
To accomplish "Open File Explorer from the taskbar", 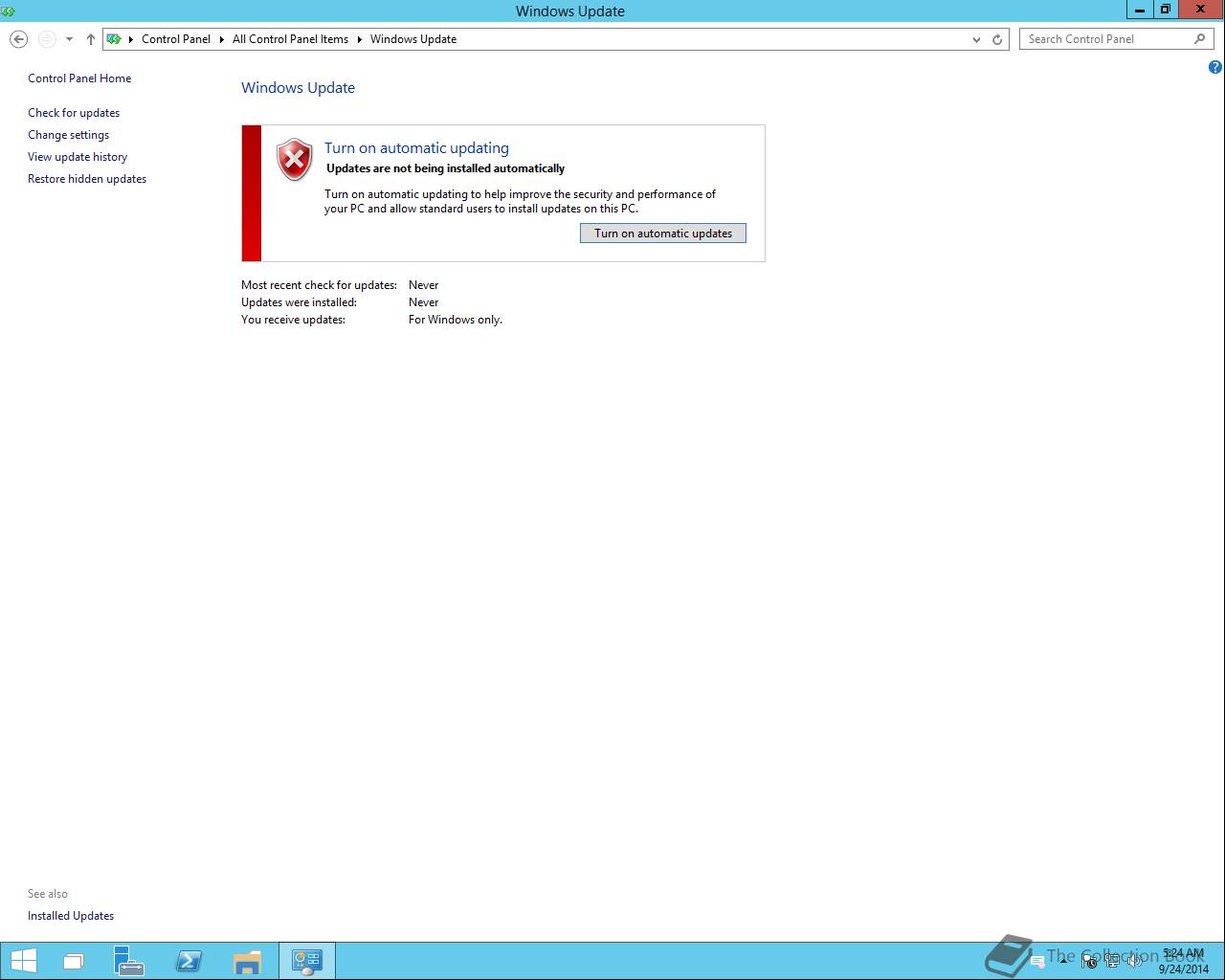I will coord(247,961).
